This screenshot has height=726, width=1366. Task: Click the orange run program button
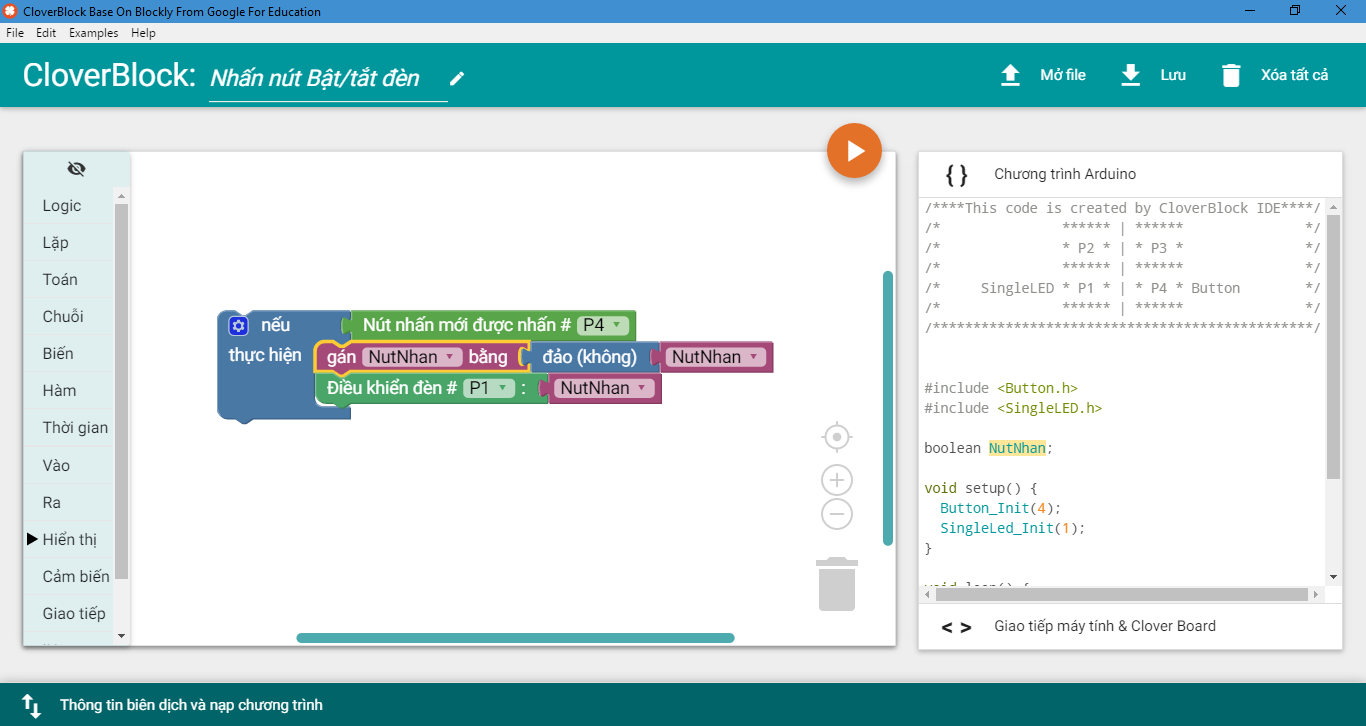[854, 151]
